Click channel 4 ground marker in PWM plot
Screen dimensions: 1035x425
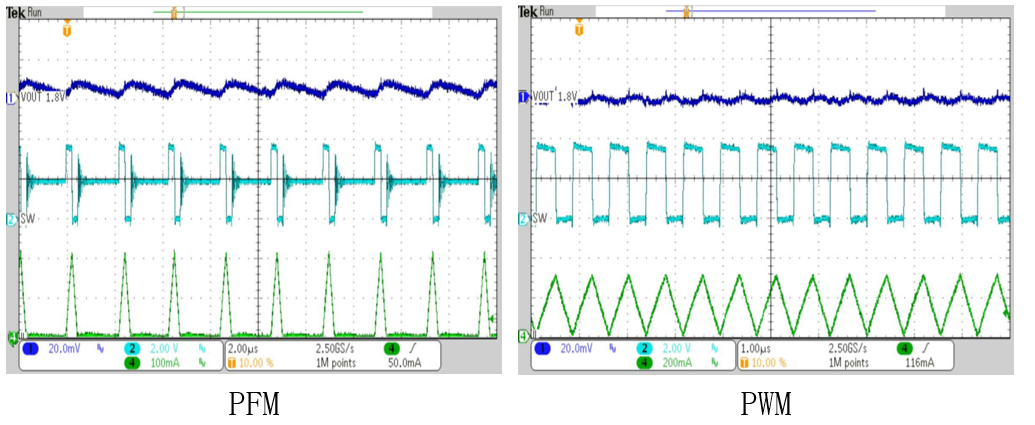523,336
